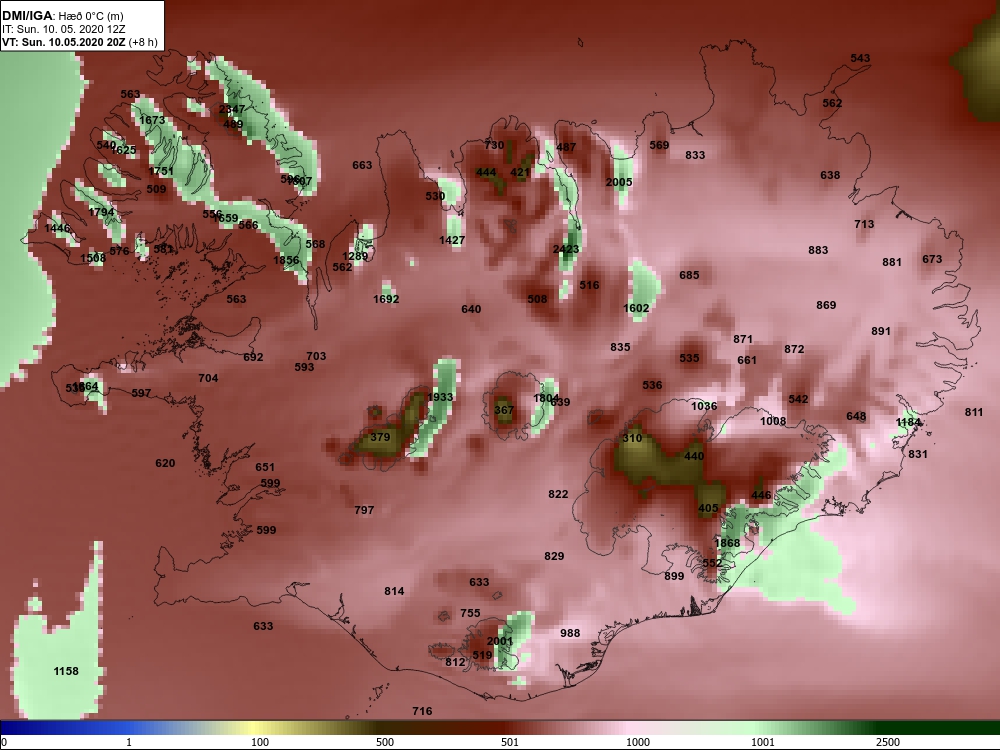Select the 1933 value

click(x=440, y=397)
